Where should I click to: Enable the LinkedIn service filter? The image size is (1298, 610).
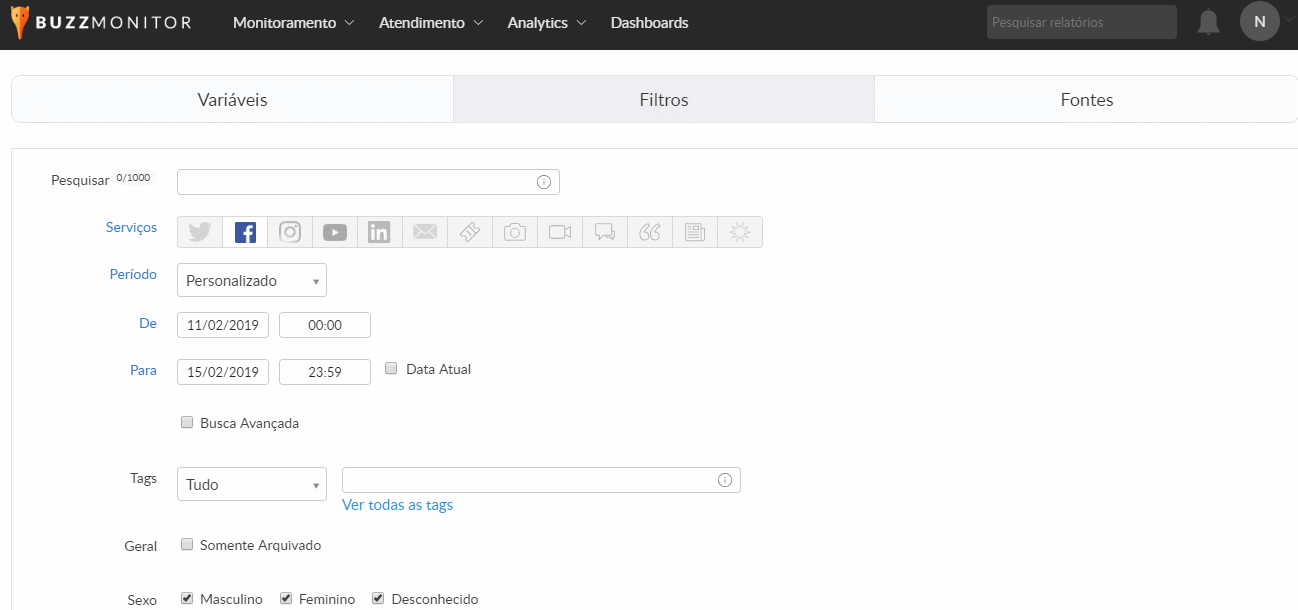point(380,232)
